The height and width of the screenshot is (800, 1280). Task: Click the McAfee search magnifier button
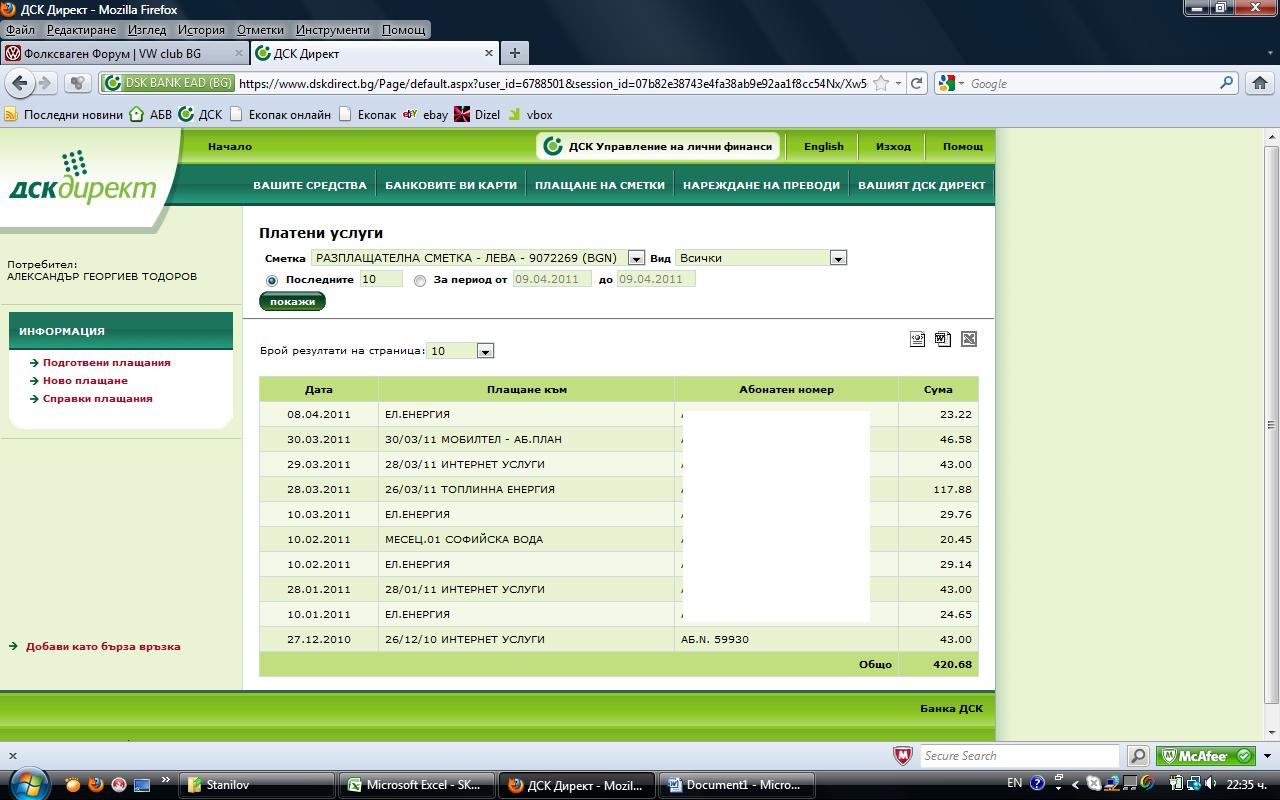click(1138, 756)
